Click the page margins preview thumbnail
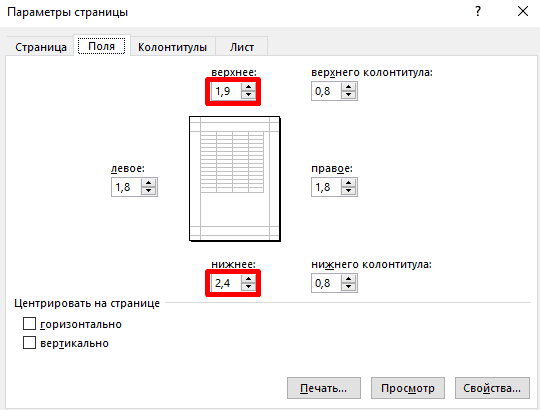 (x=235, y=179)
